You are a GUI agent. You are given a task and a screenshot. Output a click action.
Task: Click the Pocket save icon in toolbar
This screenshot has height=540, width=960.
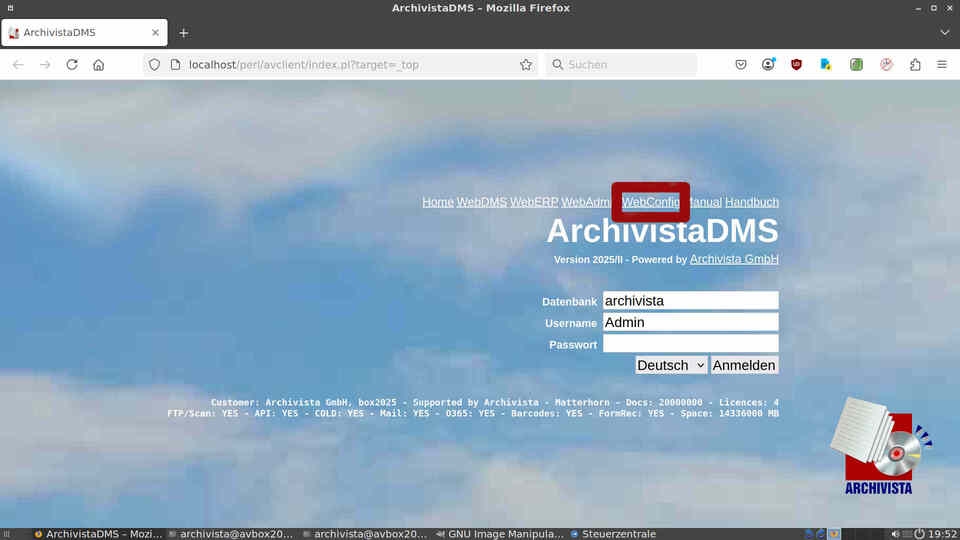click(x=741, y=64)
